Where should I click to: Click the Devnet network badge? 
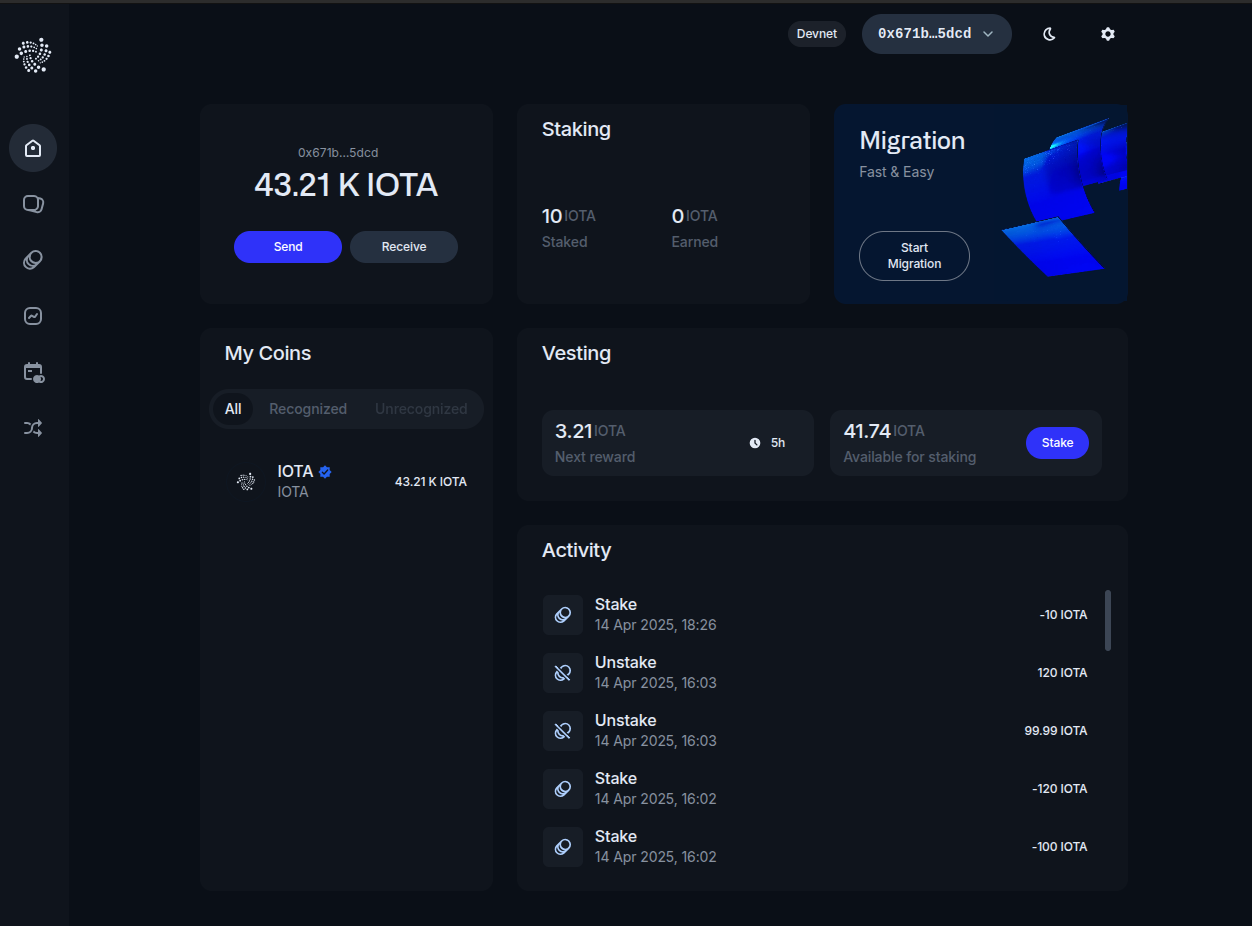click(x=816, y=33)
